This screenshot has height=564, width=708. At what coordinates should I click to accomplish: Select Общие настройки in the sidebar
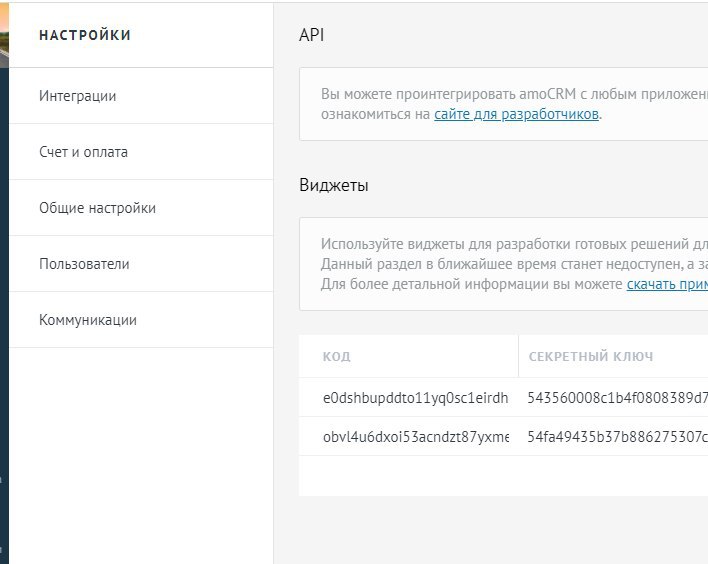[97, 208]
